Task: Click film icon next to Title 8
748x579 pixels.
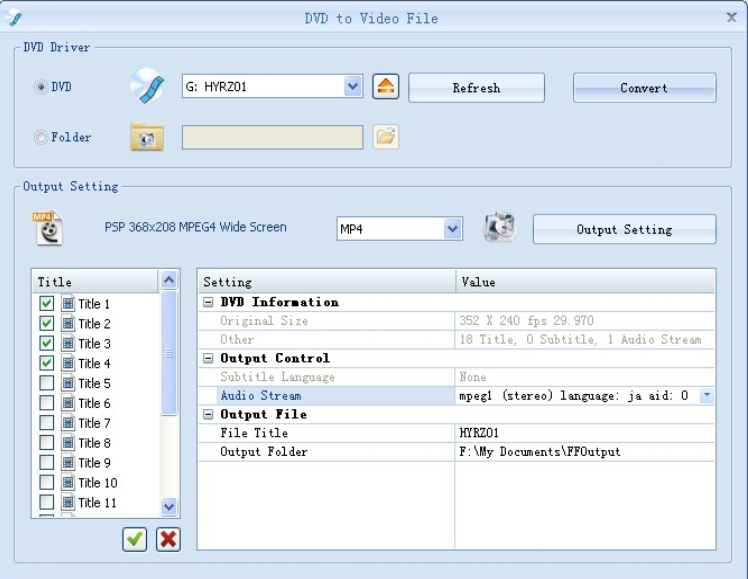Action: (68, 443)
